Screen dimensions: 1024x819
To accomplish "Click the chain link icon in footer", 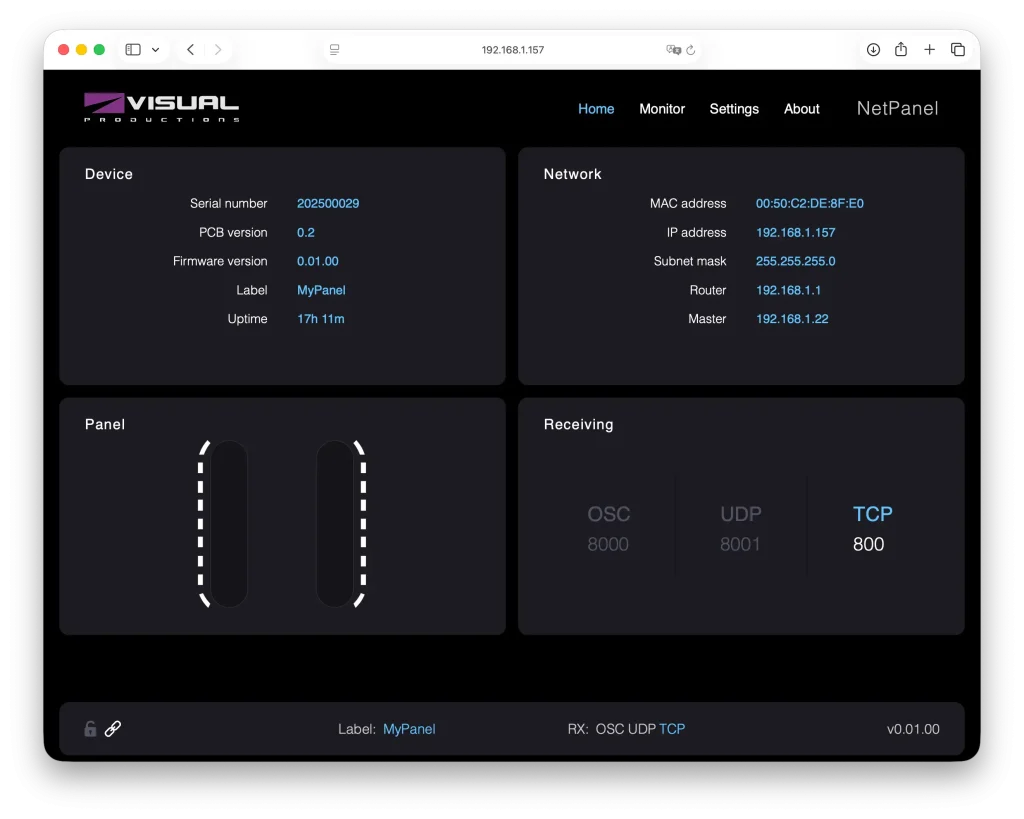I will coord(113,729).
